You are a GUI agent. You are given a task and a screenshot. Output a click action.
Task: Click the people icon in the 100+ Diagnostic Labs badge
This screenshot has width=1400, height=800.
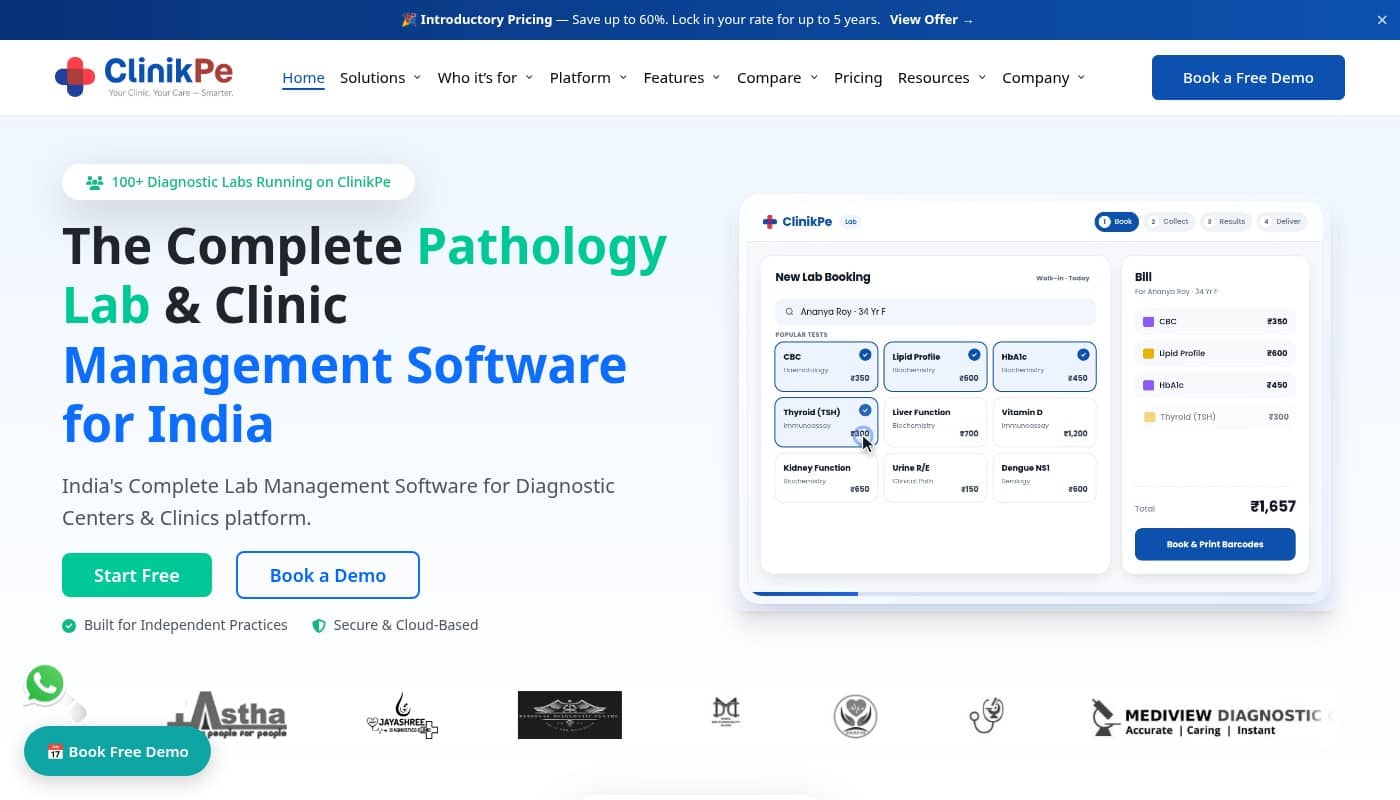pyautogui.click(x=95, y=183)
